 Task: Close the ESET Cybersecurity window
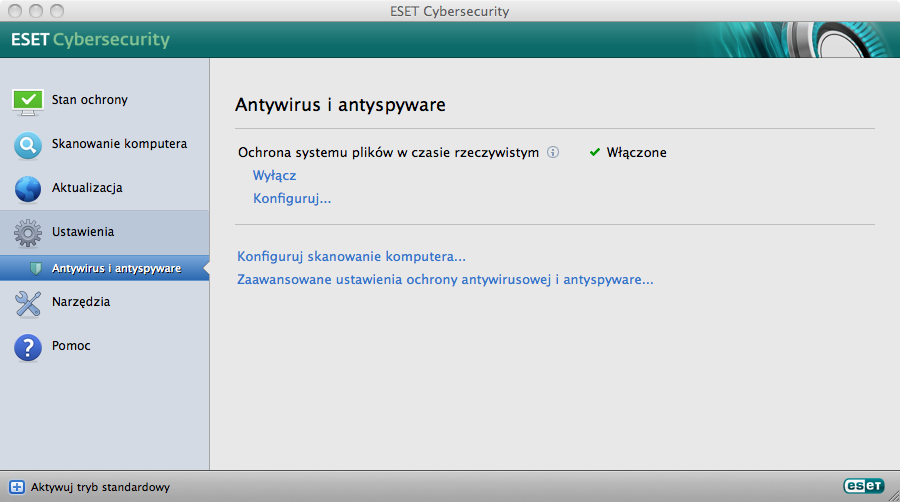tap(15, 11)
